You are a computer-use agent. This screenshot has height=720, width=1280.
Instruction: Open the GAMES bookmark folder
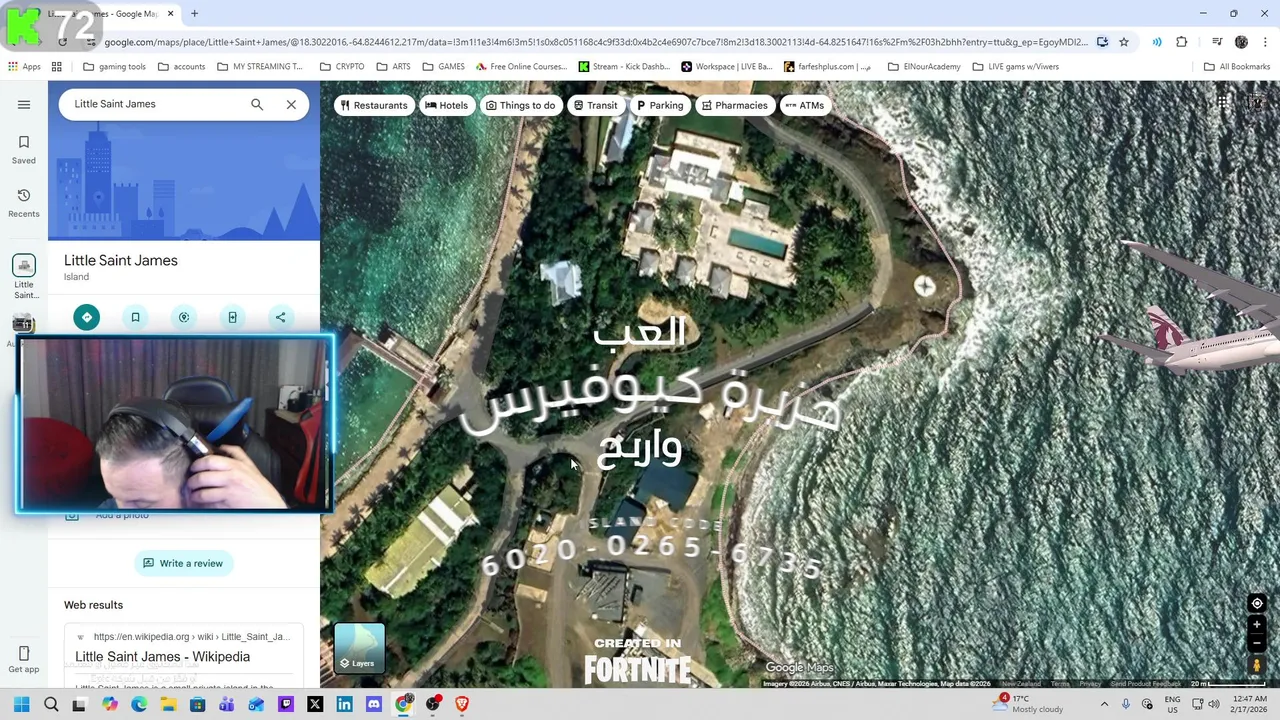(443, 67)
